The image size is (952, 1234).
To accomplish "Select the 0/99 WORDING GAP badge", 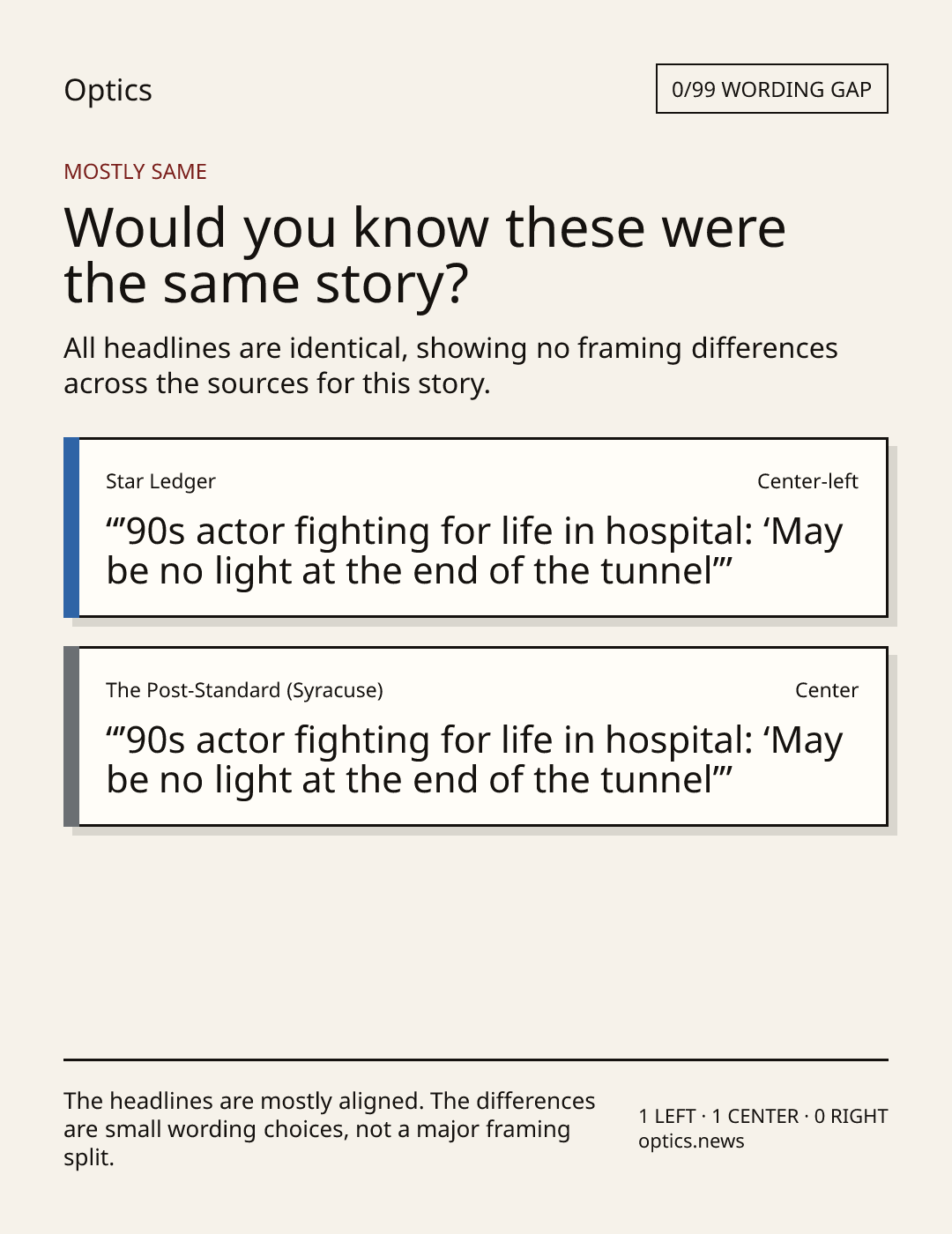I will tap(771, 89).
